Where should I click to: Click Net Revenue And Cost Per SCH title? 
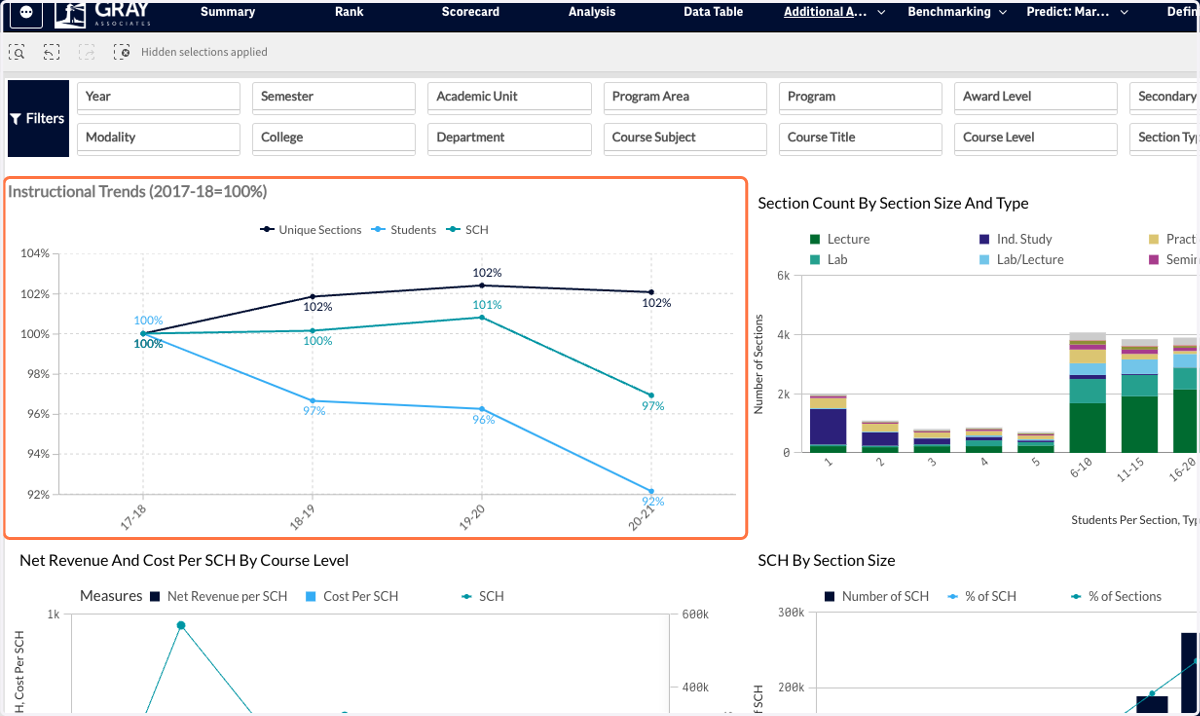[x=184, y=561]
